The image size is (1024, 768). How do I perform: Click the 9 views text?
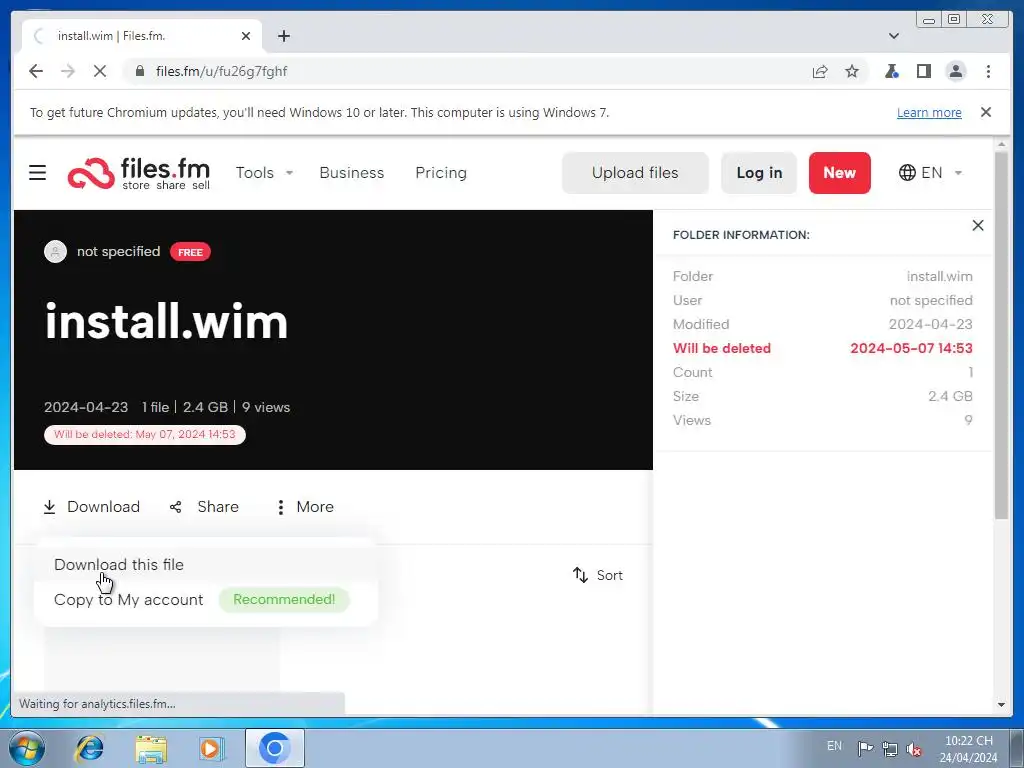[266, 407]
